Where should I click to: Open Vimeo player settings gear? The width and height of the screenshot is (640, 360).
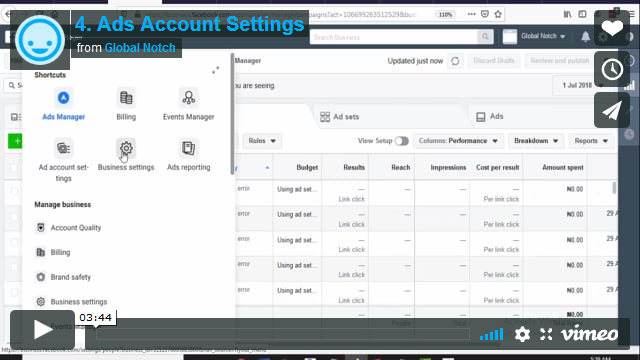tap(522, 334)
